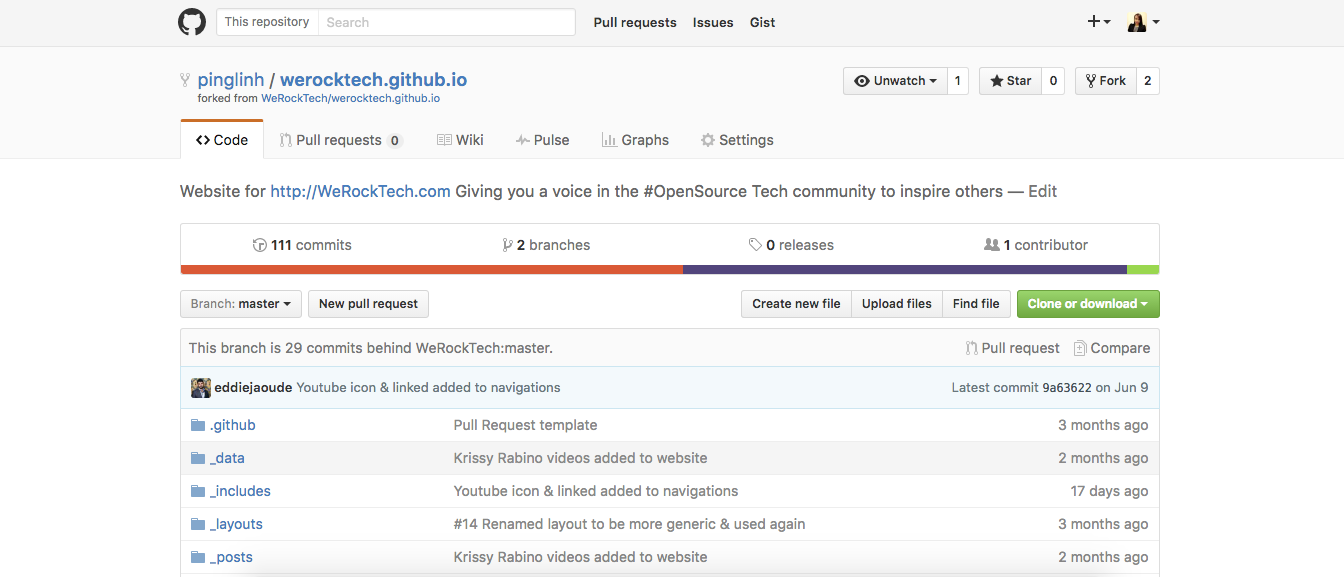Open the plus create-new dropdown
The width and height of the screenshot is (1344, 577).
coord(1098,22)
